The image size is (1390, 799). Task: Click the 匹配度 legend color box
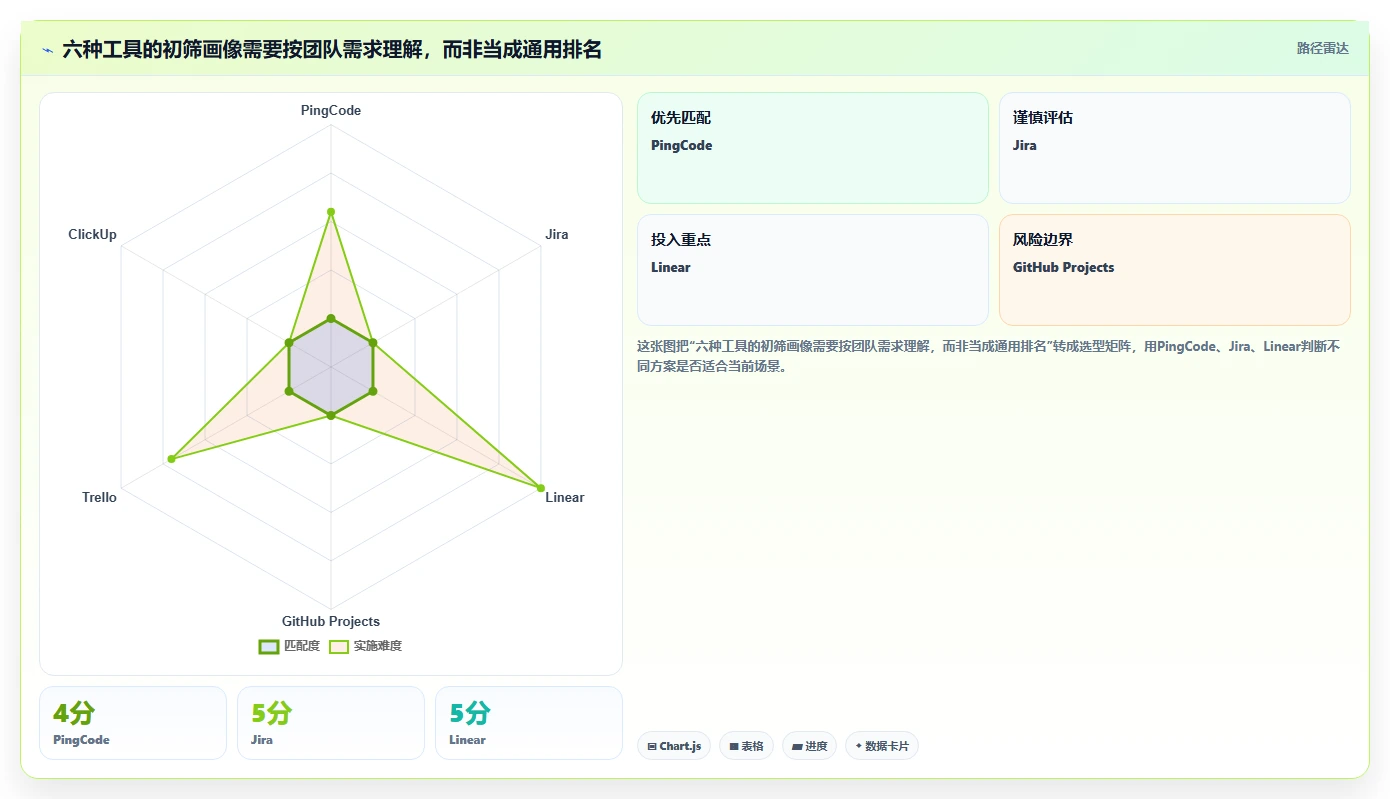click(268, 646)
